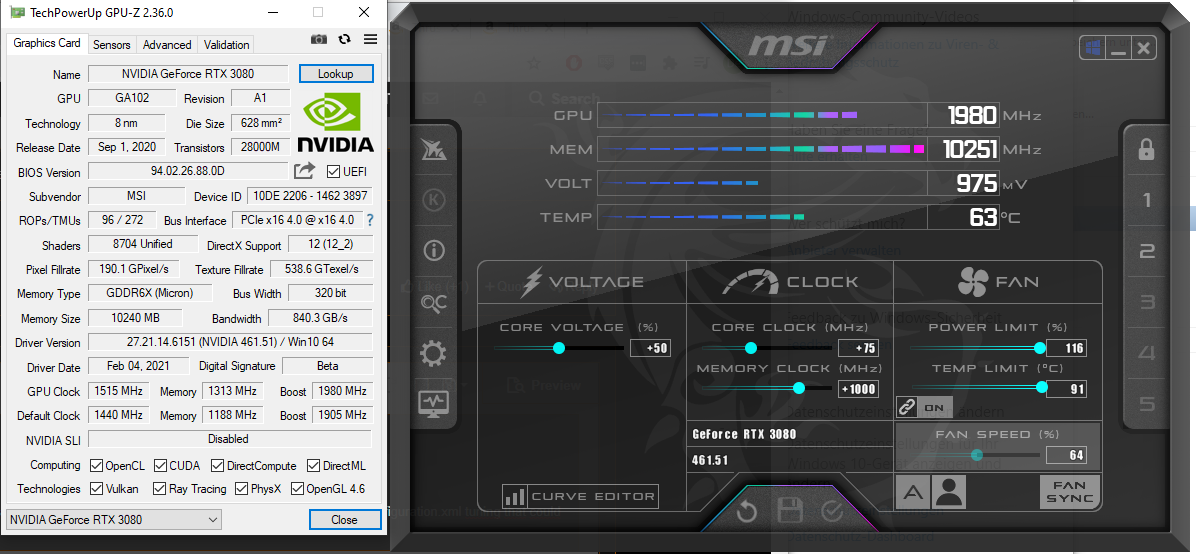Select Afterburner profile slot 3
Screen dimensions: 1196x554
click(1146, 303)
